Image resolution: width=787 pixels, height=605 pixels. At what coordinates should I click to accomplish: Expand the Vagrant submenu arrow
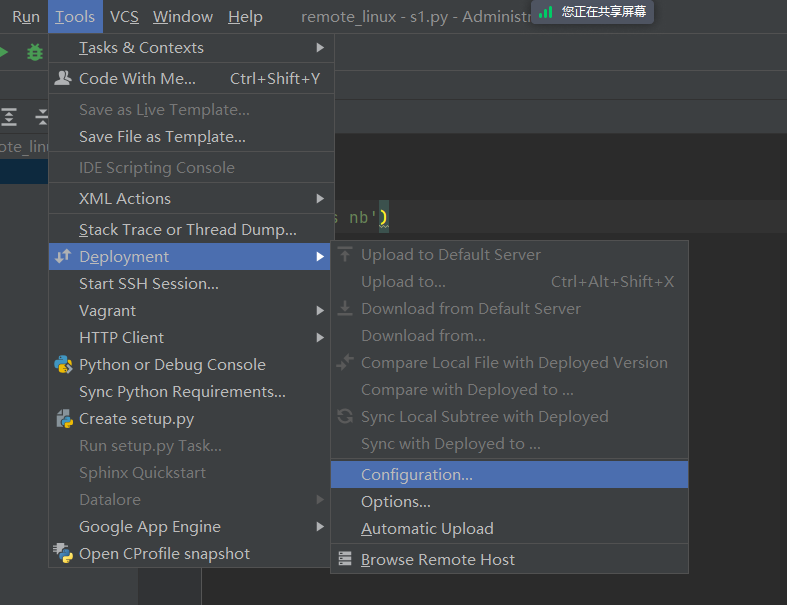320,311
